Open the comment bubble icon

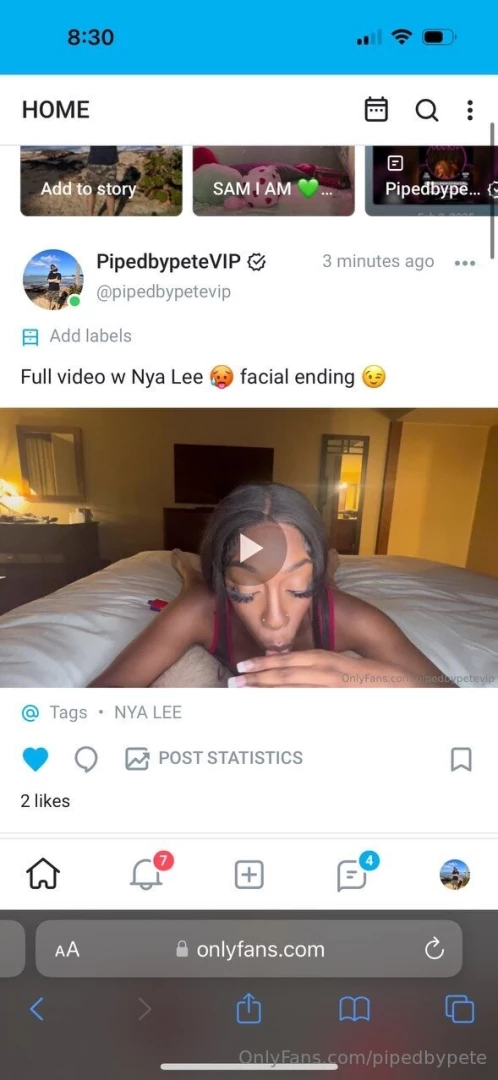pos(86,759)
